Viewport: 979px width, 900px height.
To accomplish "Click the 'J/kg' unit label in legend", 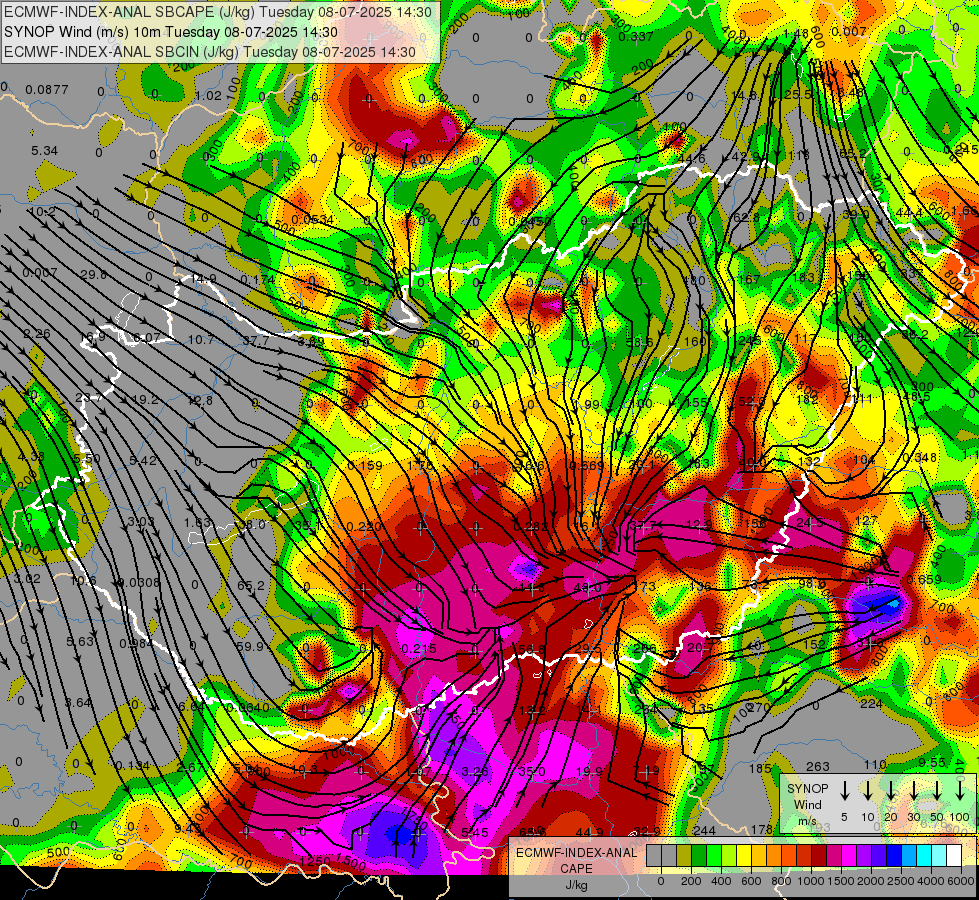I will (576, 885).
